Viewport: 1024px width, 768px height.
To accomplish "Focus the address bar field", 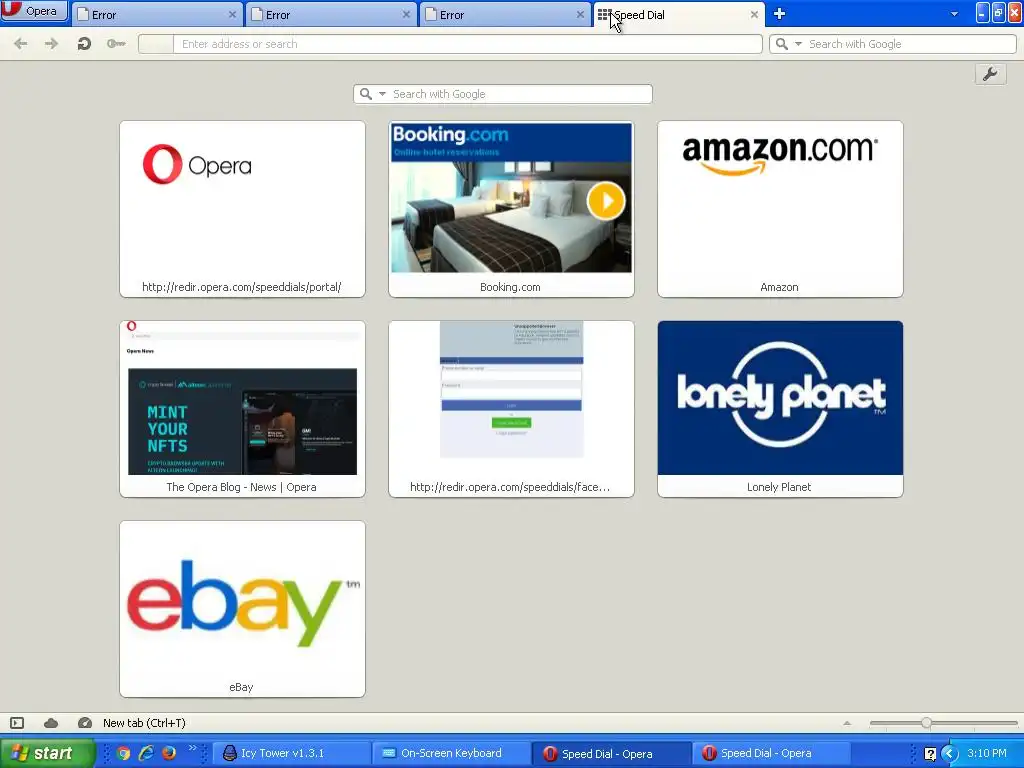I will click(x=451, y=44).
